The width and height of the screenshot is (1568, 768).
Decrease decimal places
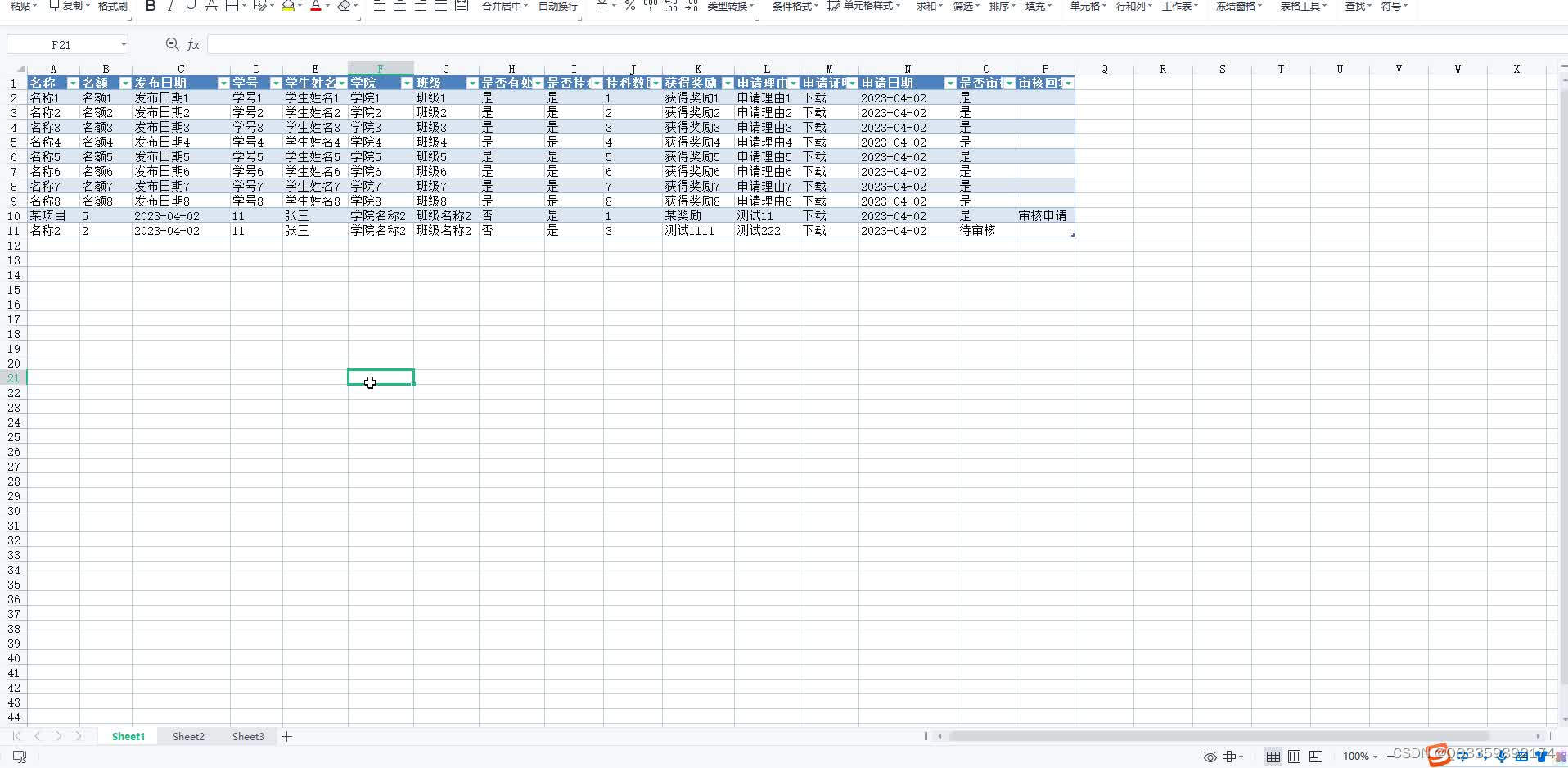click(x=692, y=6)
